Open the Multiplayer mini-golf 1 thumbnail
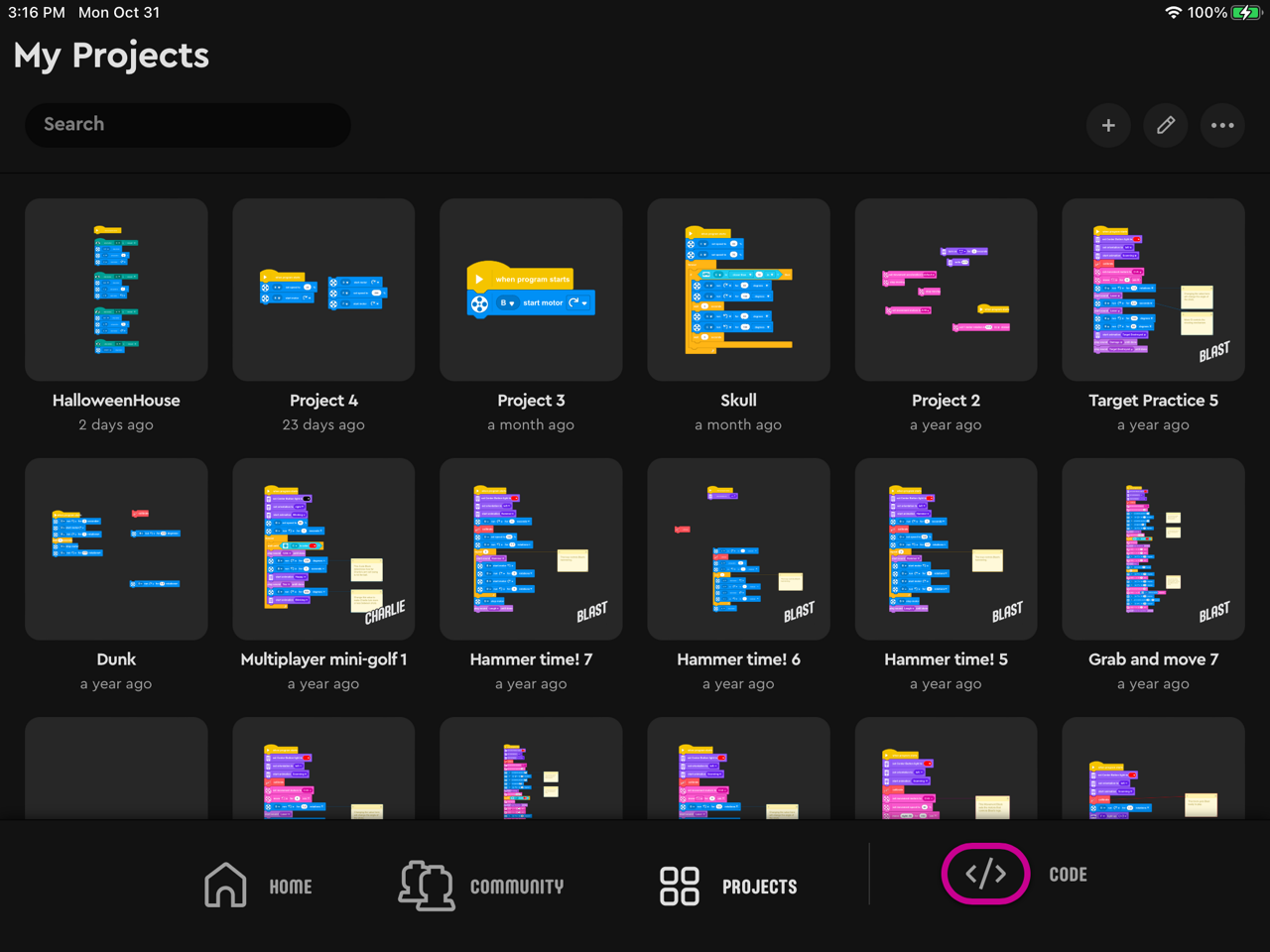Screen dimensions: 1270x952 point(323,548)
